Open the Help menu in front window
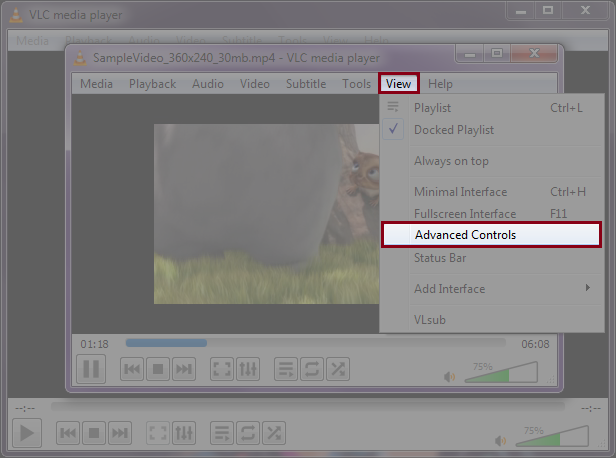 440,84
